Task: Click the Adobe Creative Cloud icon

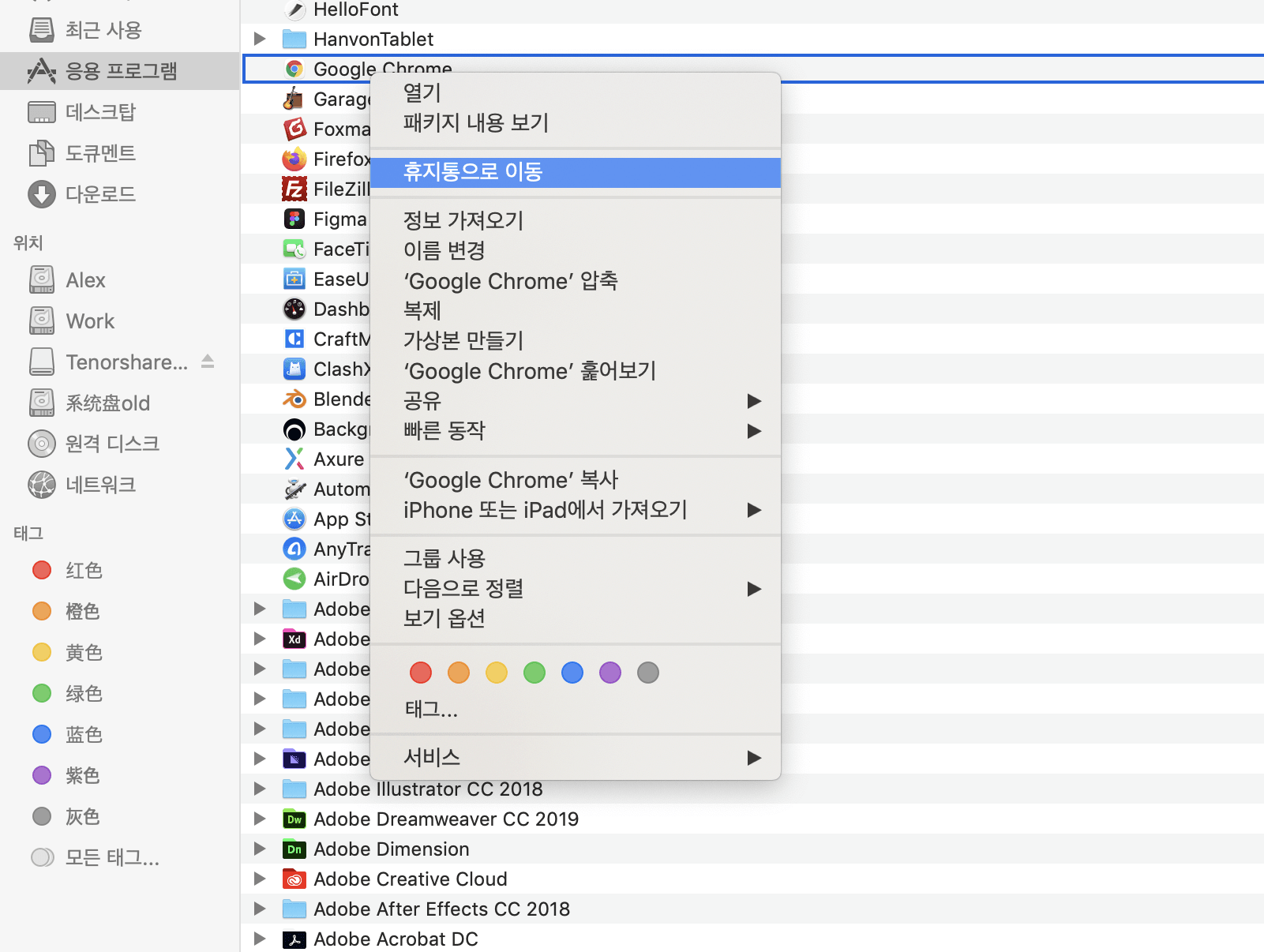Action: pos(294,879)
